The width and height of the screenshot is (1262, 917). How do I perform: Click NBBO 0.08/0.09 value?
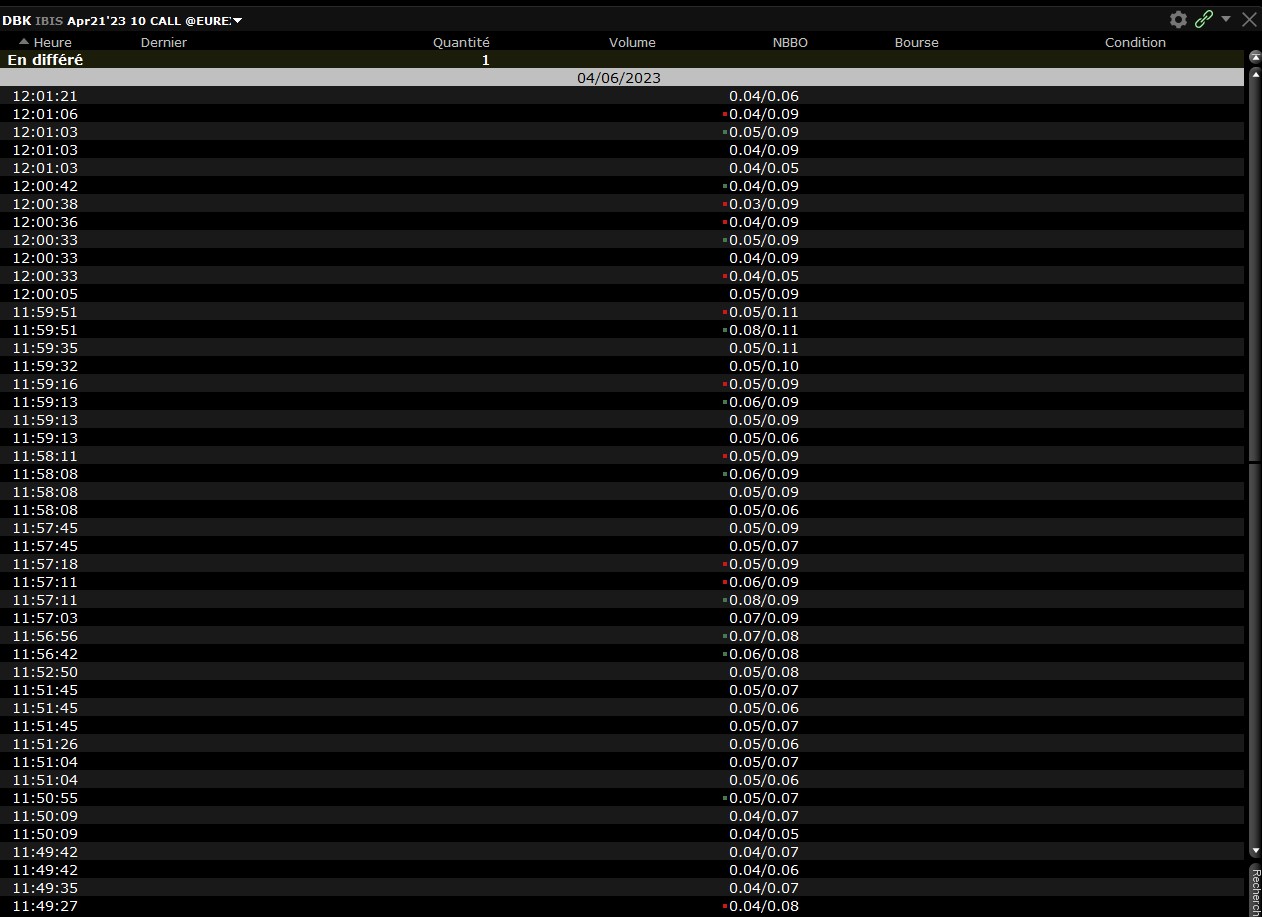coord(764,600)
